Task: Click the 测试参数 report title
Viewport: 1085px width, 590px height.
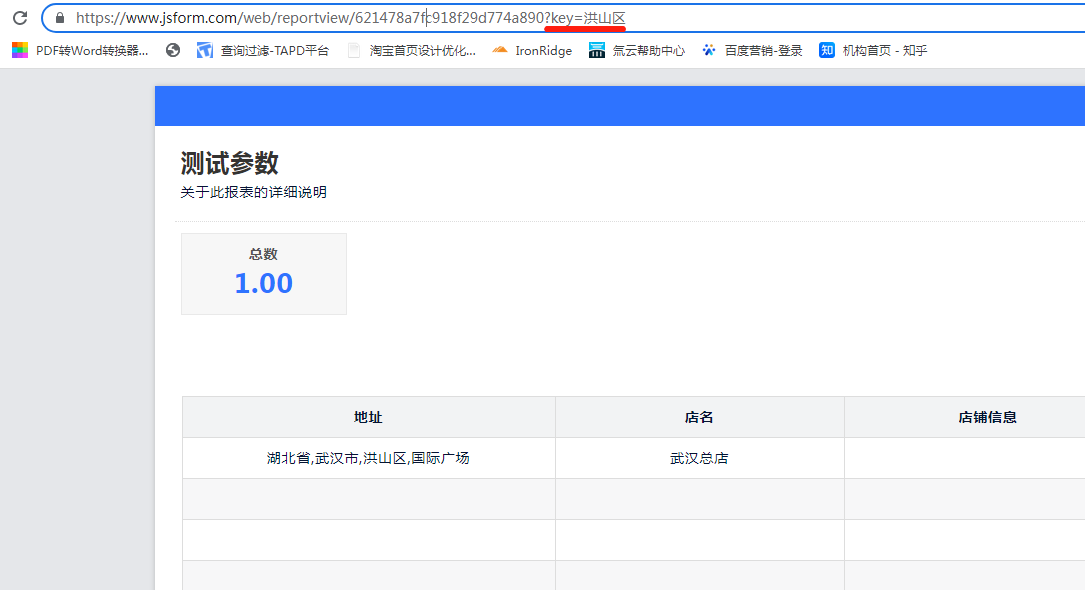Action: (229, 163)
